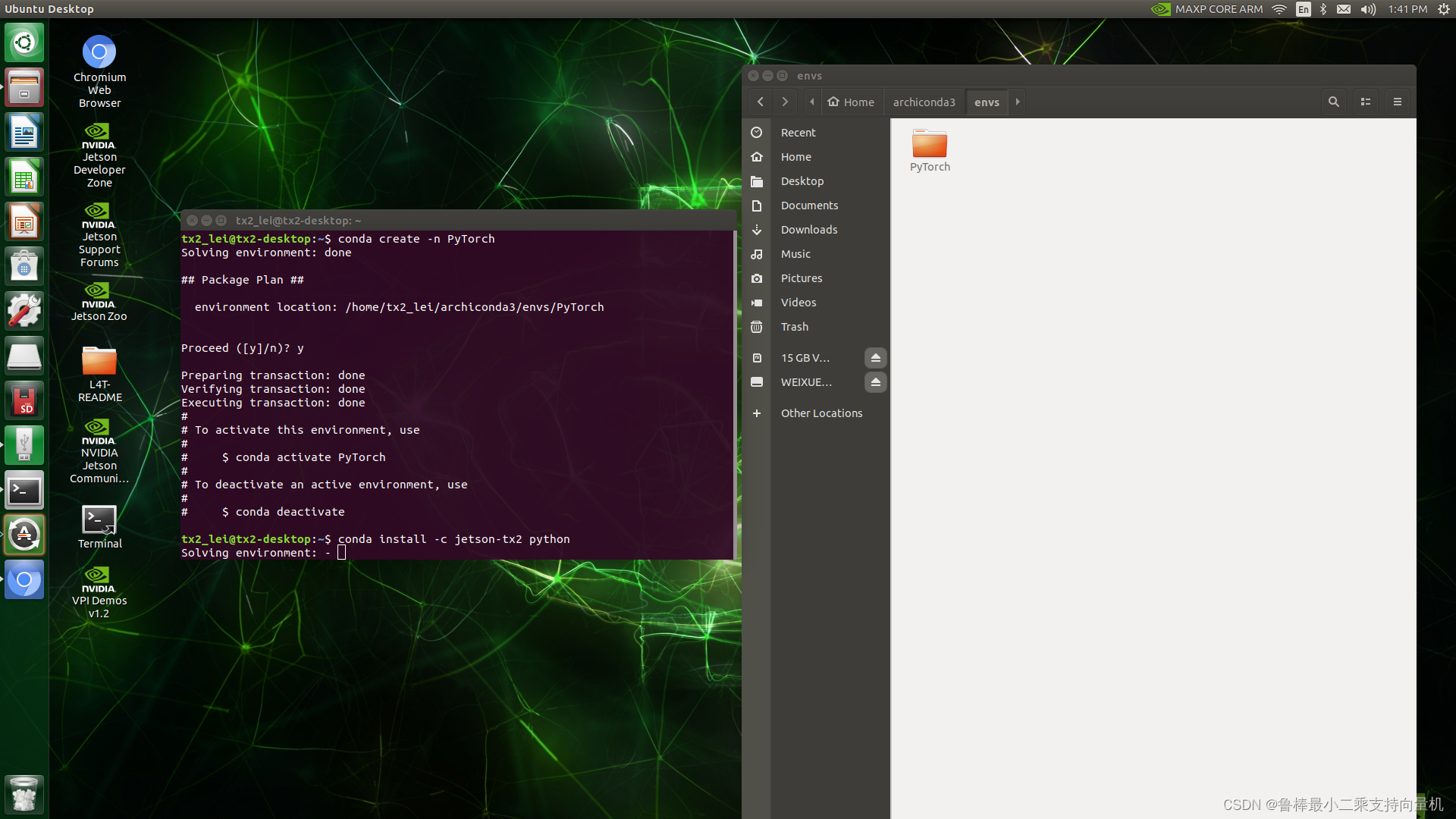1456x819 pixels.
Task: Open L4T-README folder
Action: pos(99,360)
